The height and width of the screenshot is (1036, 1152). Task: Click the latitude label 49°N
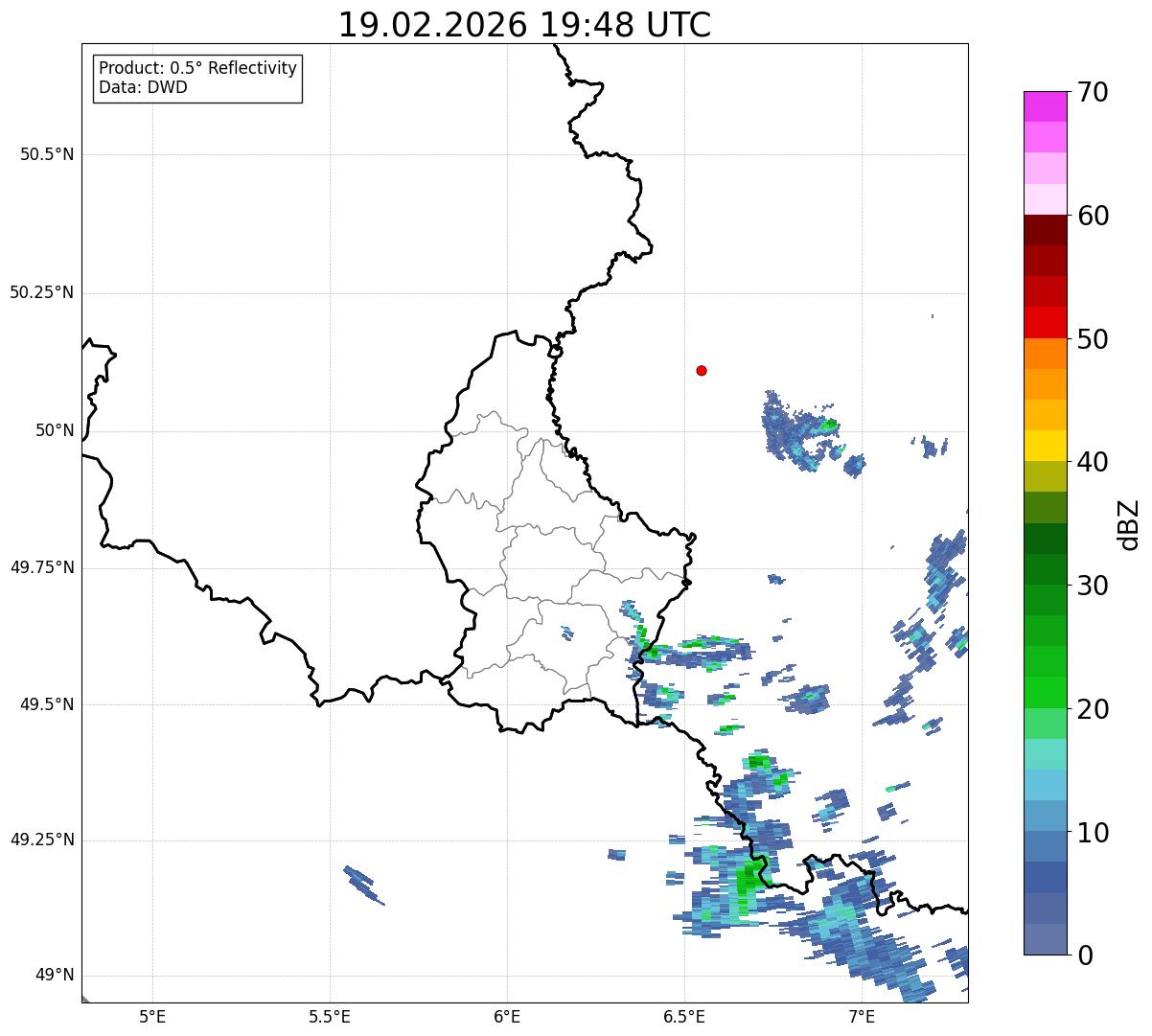[x=55, y=976]
